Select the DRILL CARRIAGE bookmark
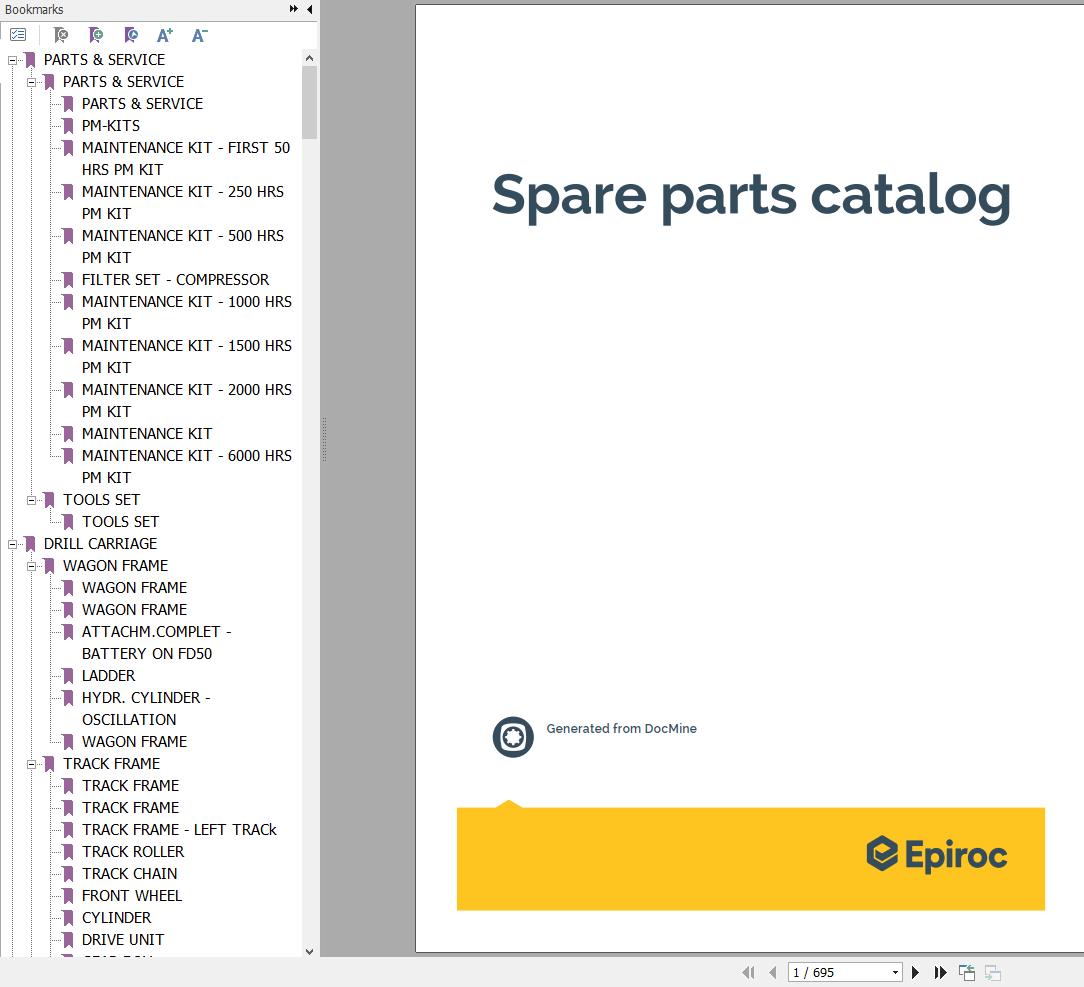The image size is (1084, 987). point(100,544)
